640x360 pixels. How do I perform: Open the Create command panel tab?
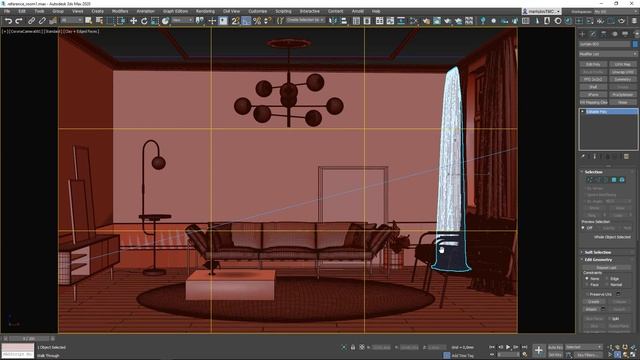pyautogui.click(x=582, y=34)
